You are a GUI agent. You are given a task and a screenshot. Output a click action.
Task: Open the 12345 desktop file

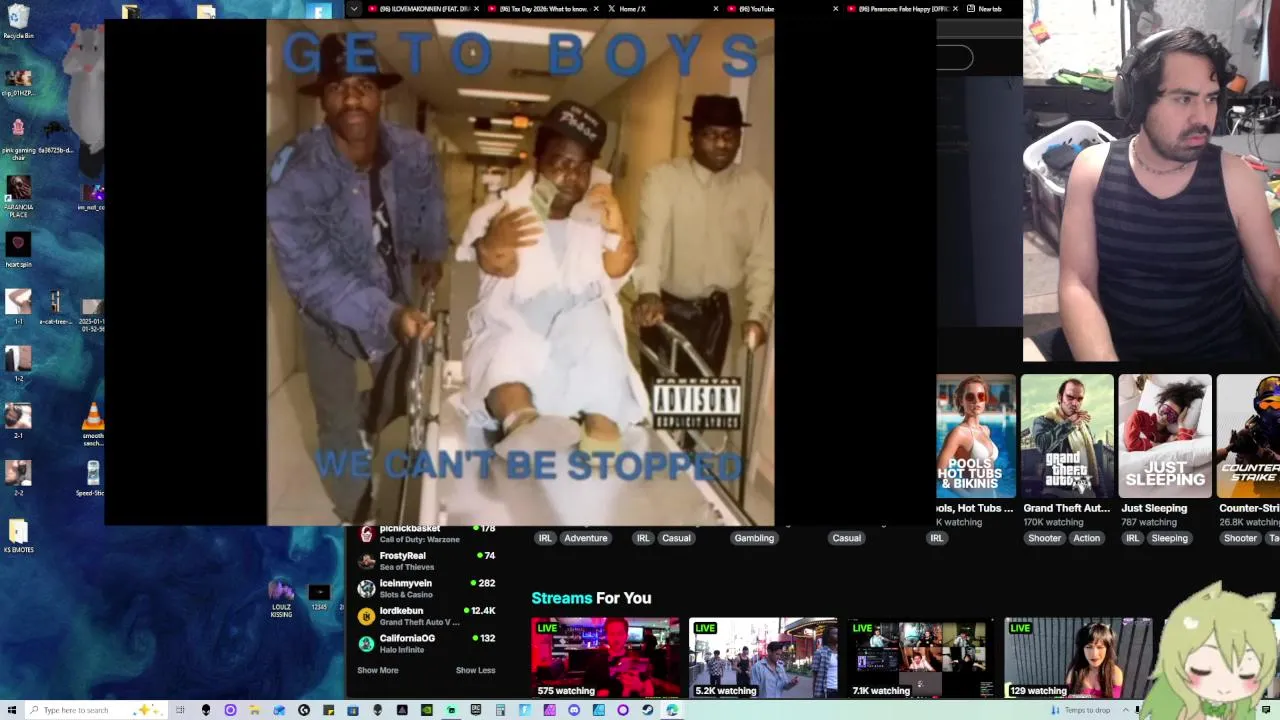coord(319,596)
